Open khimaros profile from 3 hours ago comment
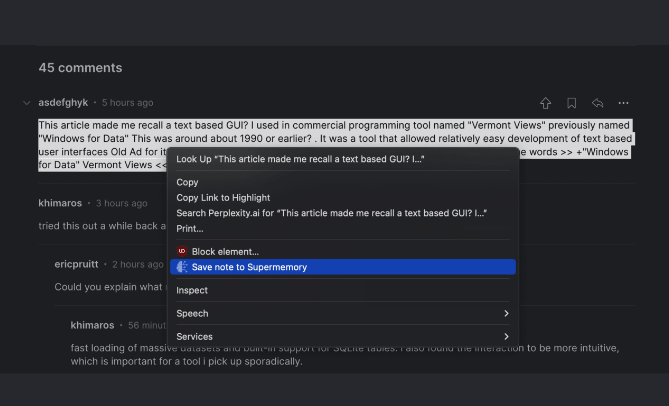 click(60, 203)
